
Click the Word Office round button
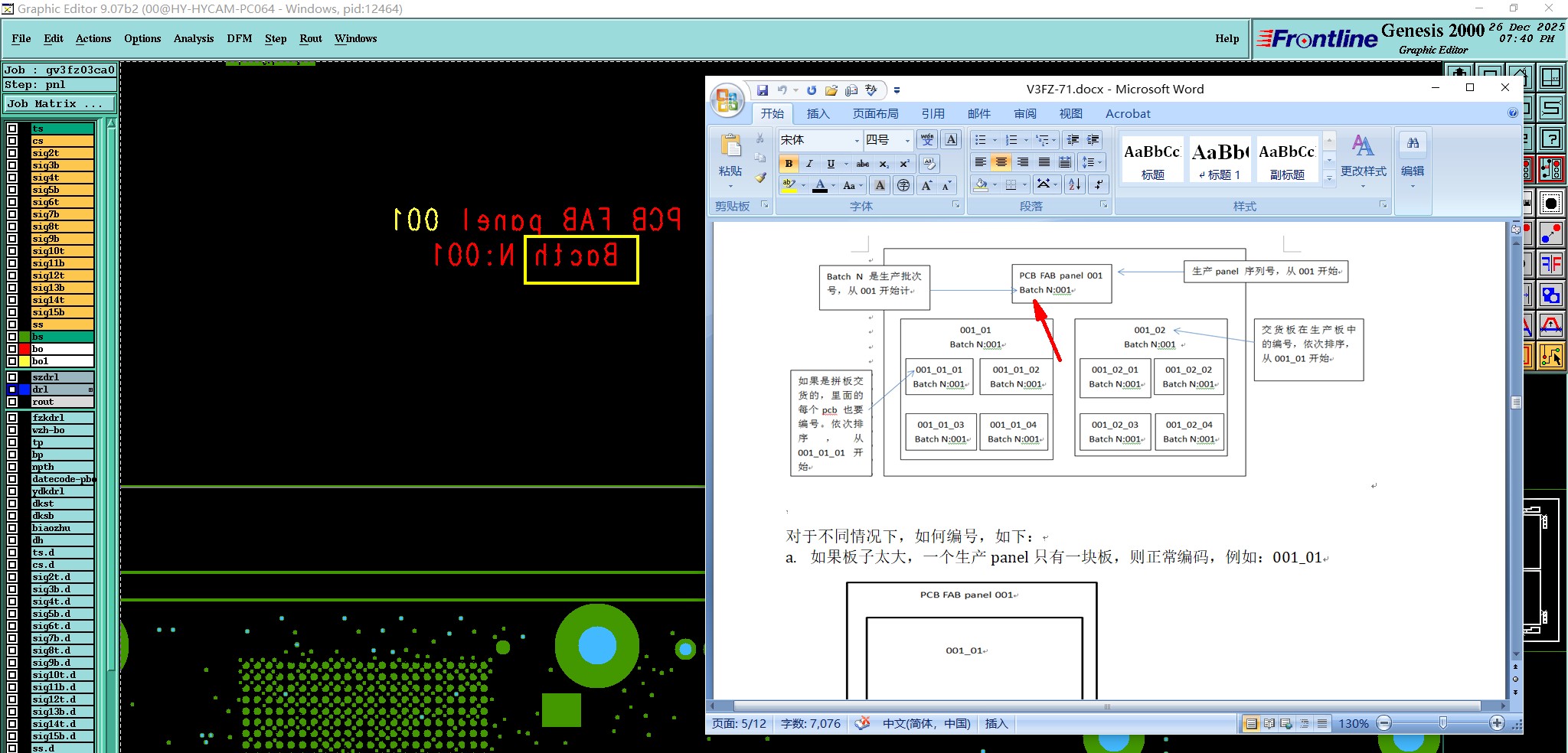tap(727, 100)
